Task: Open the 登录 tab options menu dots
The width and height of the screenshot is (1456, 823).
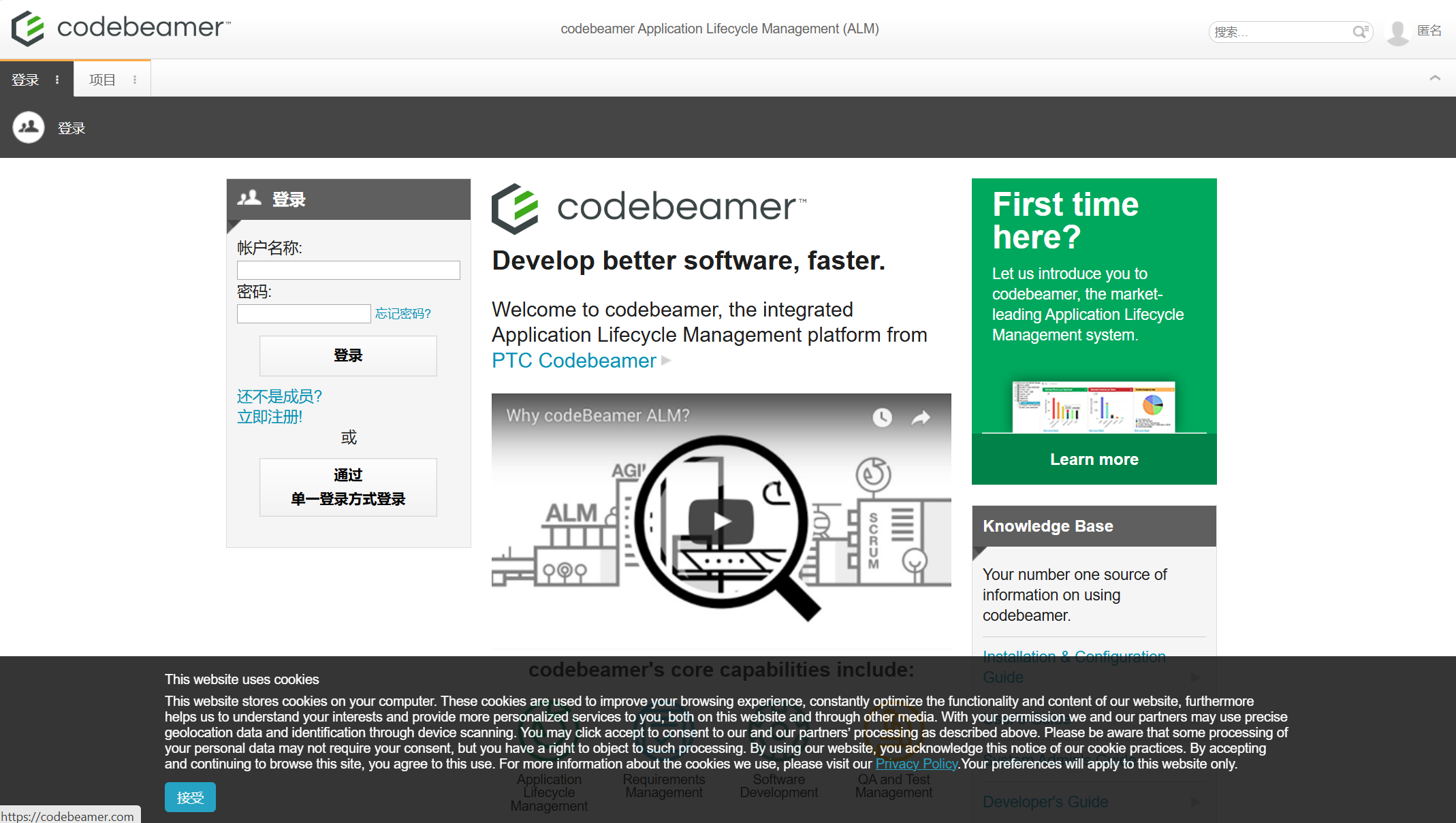Action: click(x=57, y=80)
